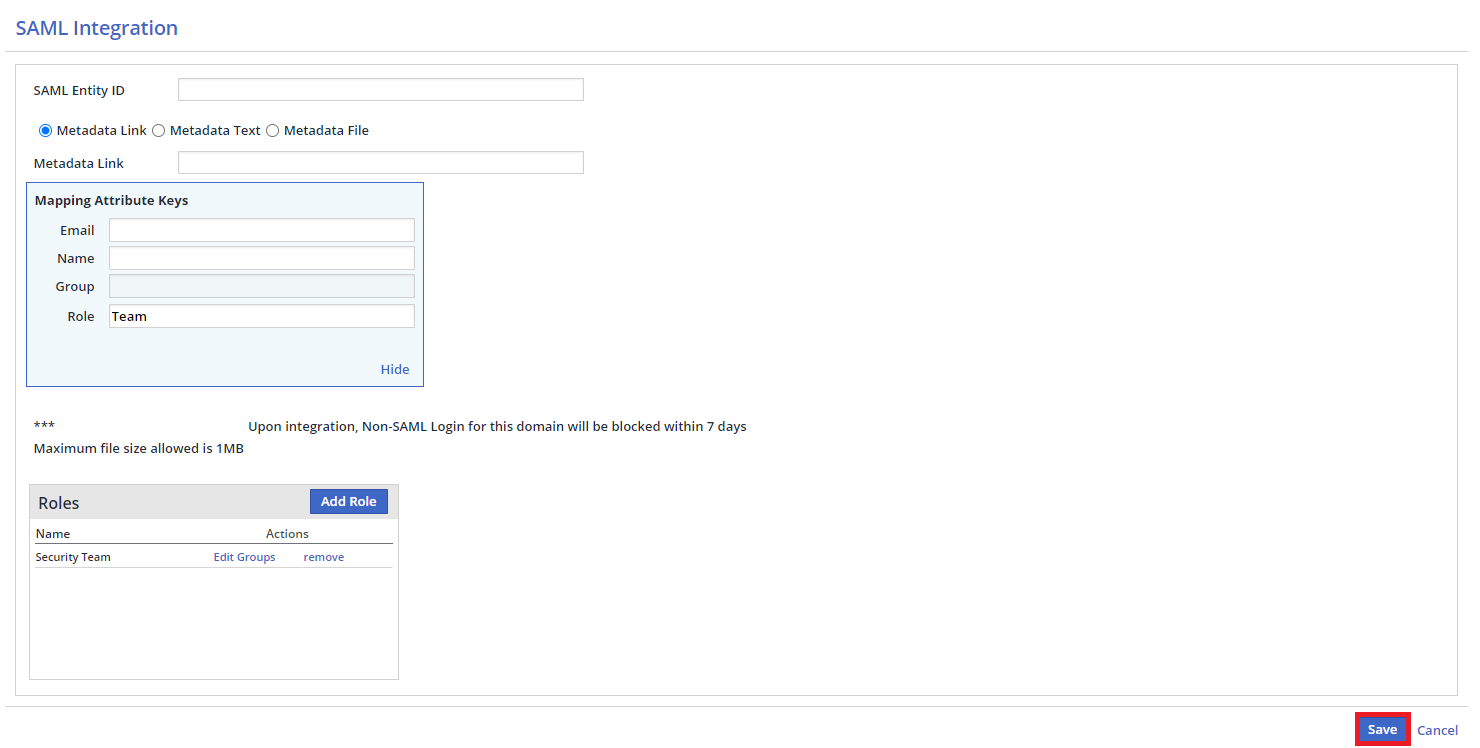
Task: Remove the Security Team role
Action: point(323,557)
